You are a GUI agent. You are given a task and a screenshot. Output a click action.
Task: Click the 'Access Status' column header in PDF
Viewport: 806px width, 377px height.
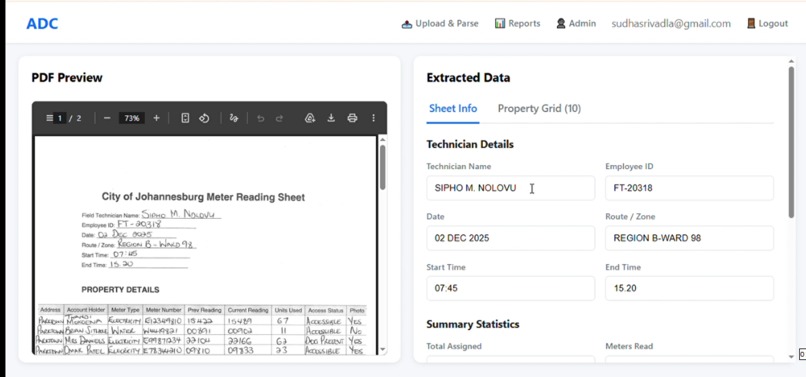[x=325, y=310]
